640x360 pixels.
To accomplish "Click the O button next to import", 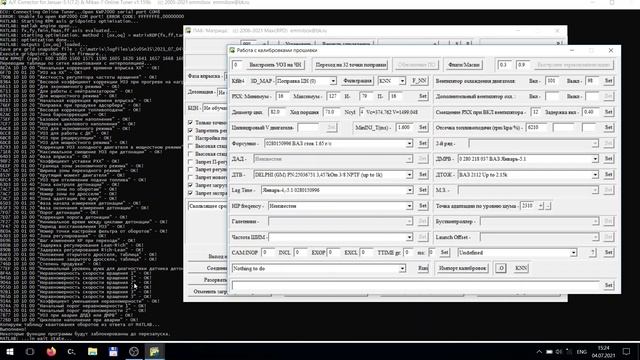I will tap(501, 268).
